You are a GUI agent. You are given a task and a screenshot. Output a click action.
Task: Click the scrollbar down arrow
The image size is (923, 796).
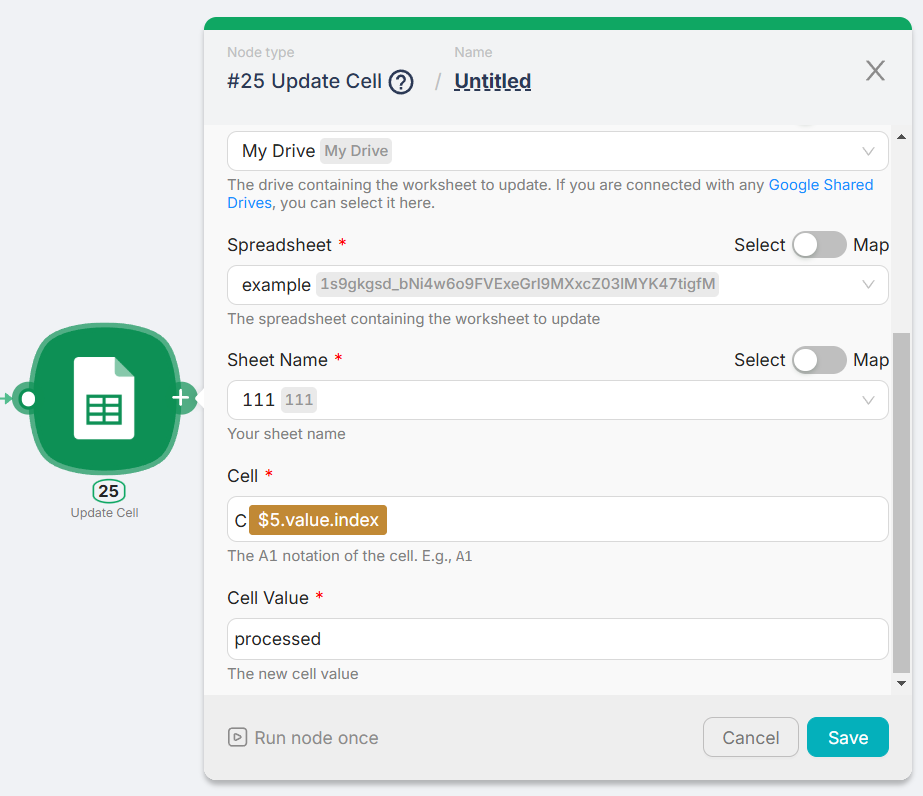click(x=901, y=683)
